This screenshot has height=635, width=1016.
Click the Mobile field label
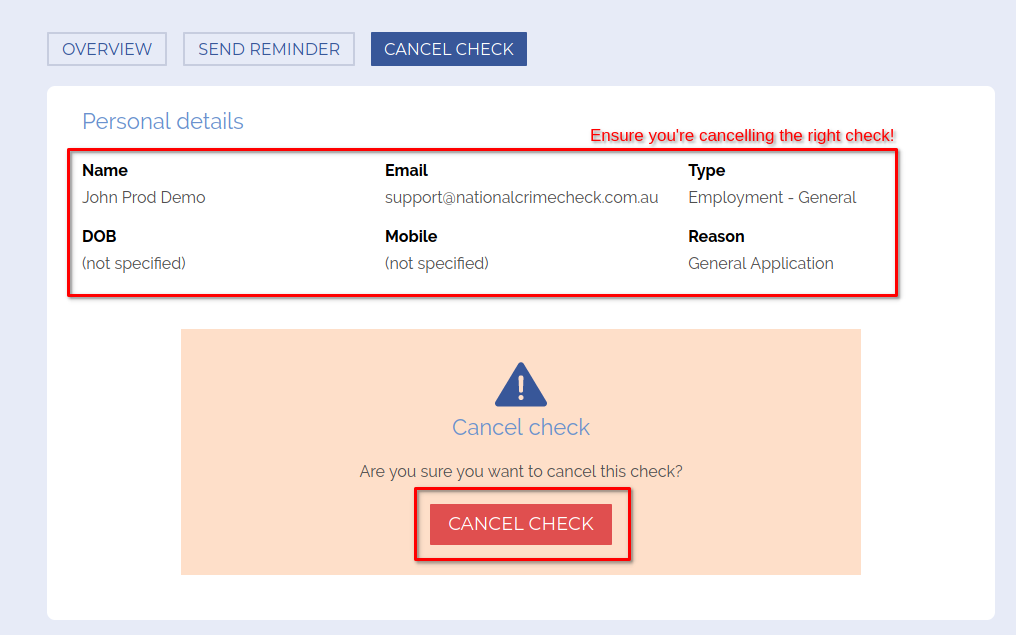[411, 236]
